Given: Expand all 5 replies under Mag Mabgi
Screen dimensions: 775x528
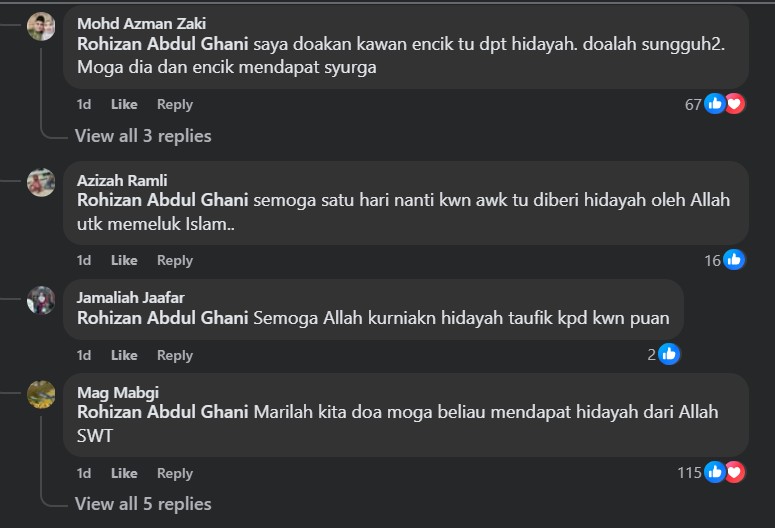Looking at the screenshot, I should click(x=143, y=504).
